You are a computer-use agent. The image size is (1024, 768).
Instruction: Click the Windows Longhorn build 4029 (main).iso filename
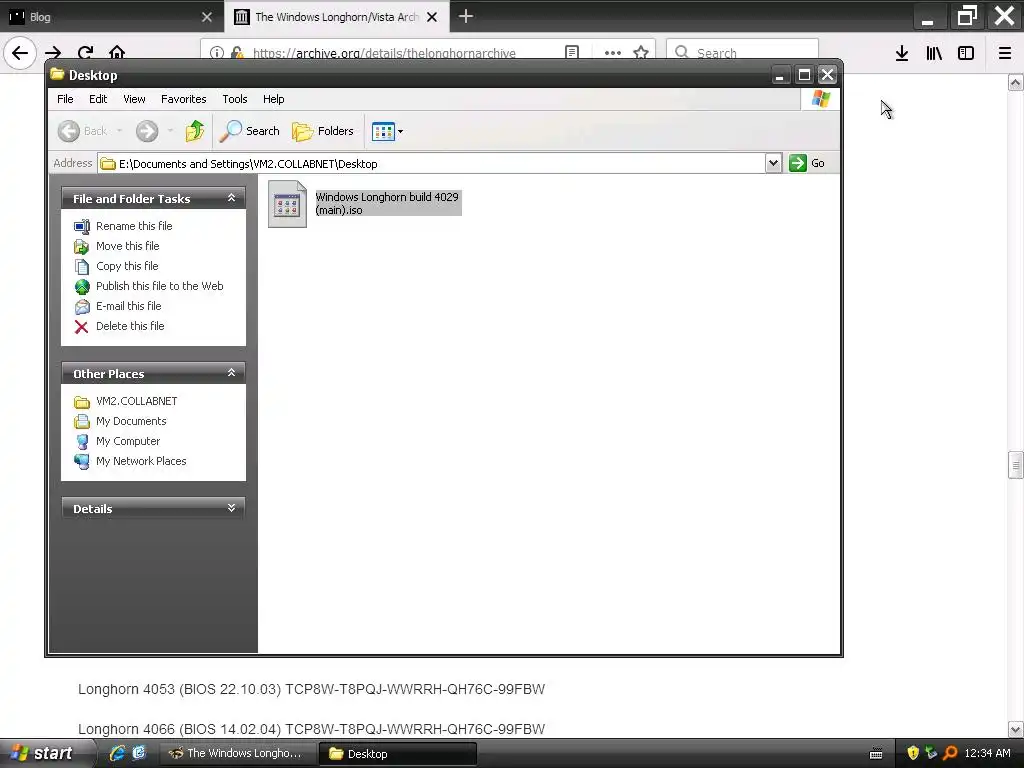click(x=387, y=203)
